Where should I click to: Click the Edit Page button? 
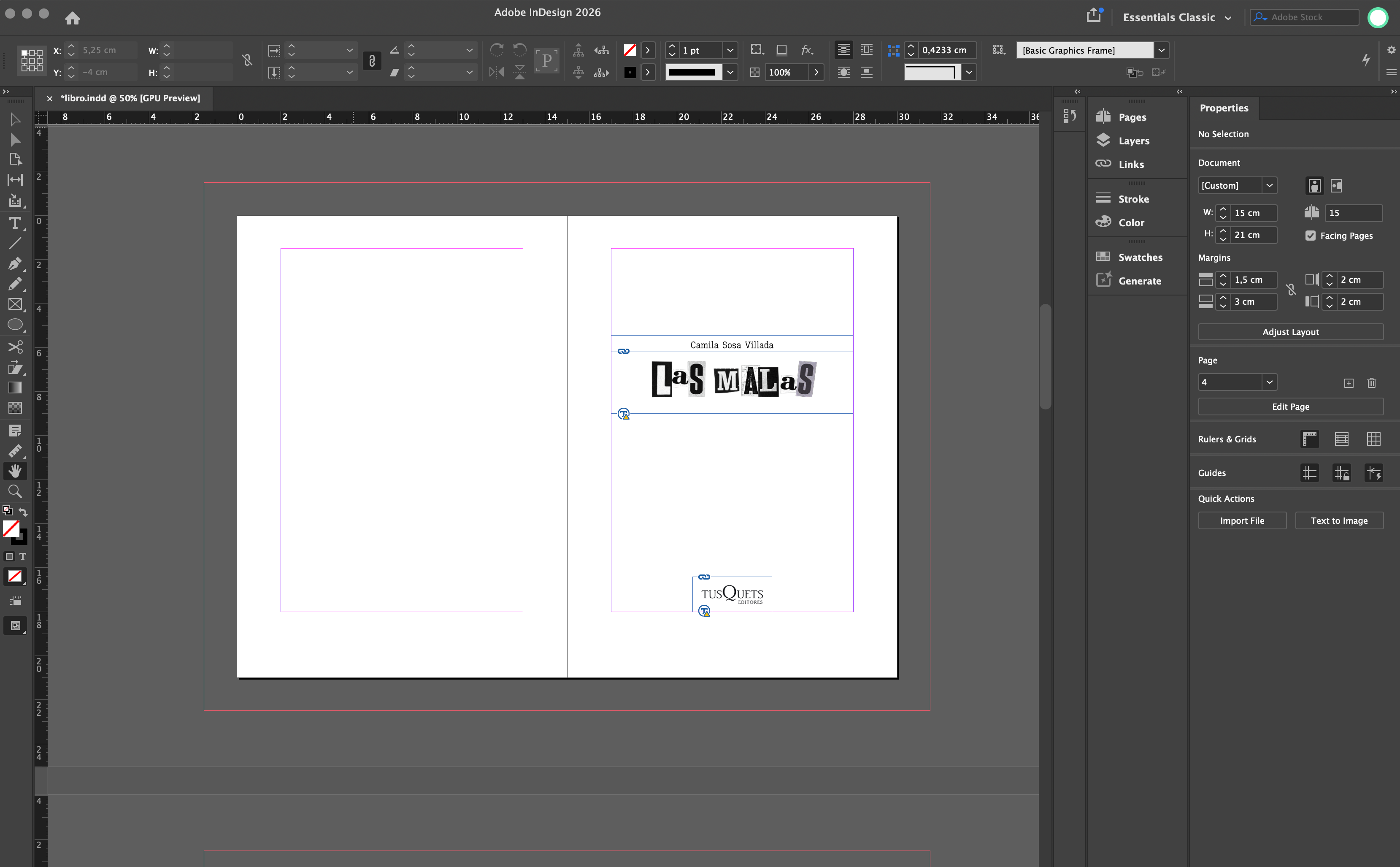[x=1291, y=406]
